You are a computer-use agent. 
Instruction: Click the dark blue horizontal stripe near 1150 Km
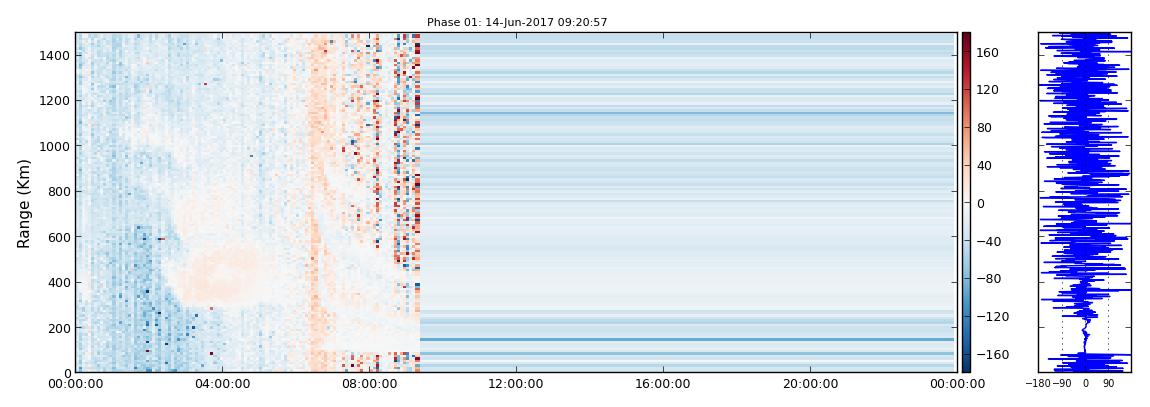(687, 113)
